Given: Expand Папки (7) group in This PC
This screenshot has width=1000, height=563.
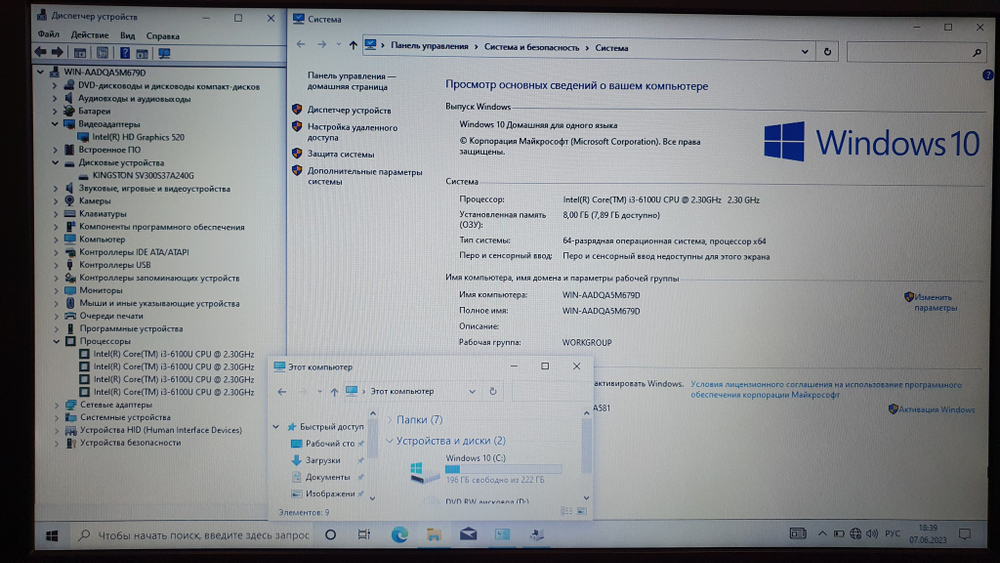Looking at the screenshot, I should click(x=390, y=420).
